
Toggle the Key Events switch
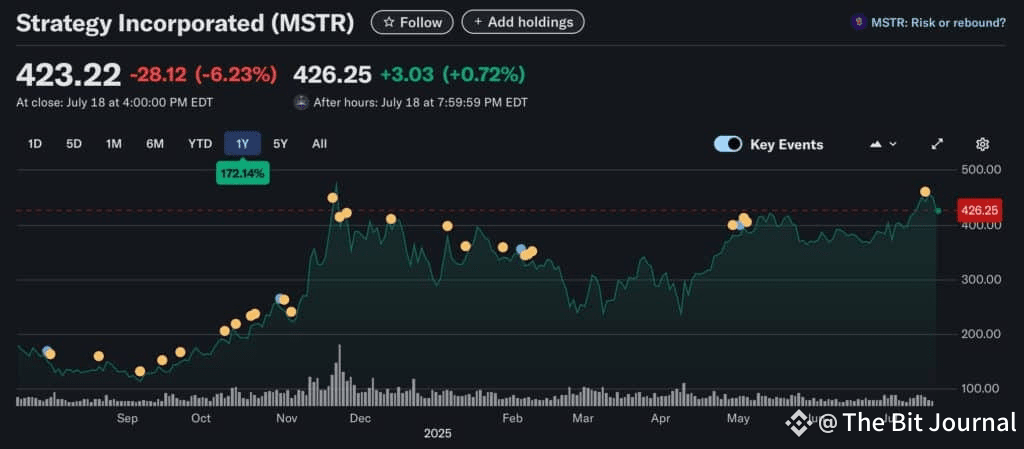point(728,144)
